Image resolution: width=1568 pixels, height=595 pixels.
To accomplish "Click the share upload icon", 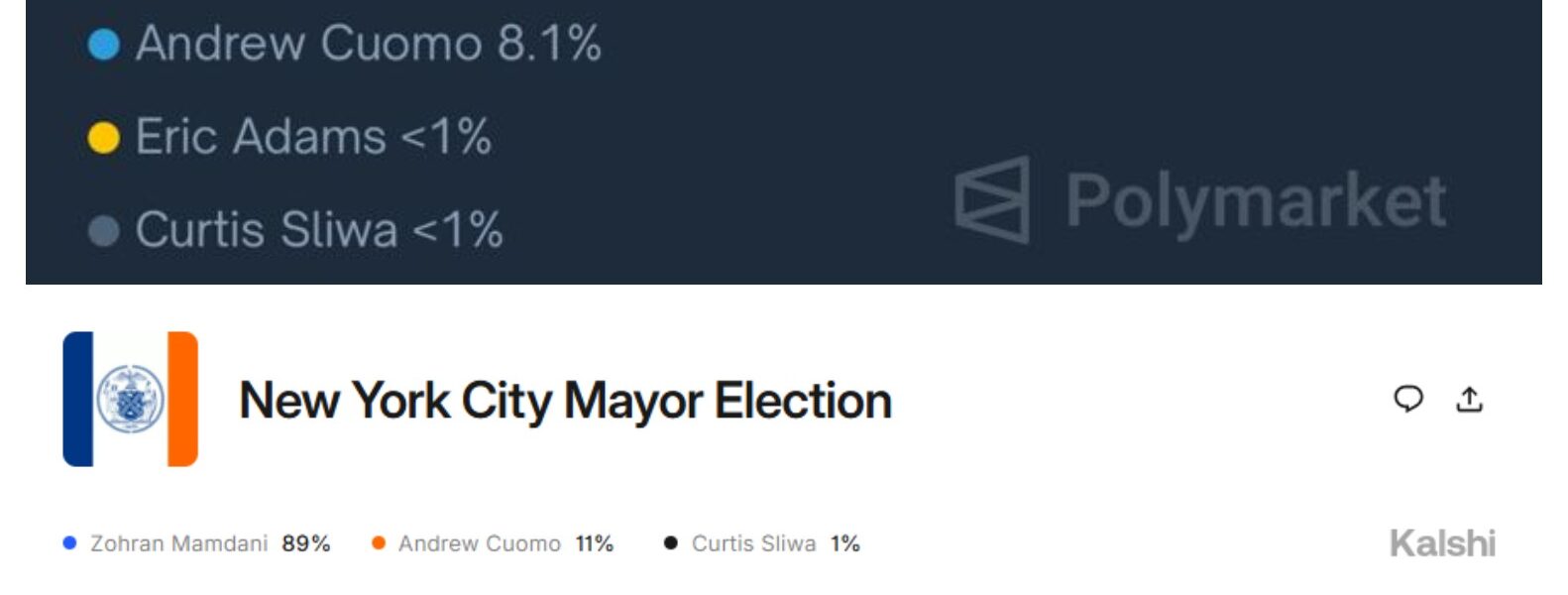I will 1469,399.
